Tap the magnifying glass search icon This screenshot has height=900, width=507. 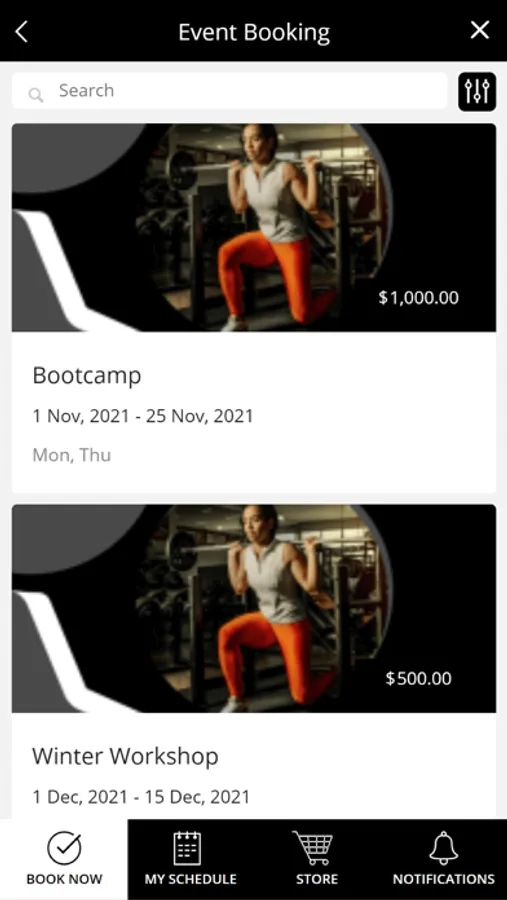(x=36, y=95)
